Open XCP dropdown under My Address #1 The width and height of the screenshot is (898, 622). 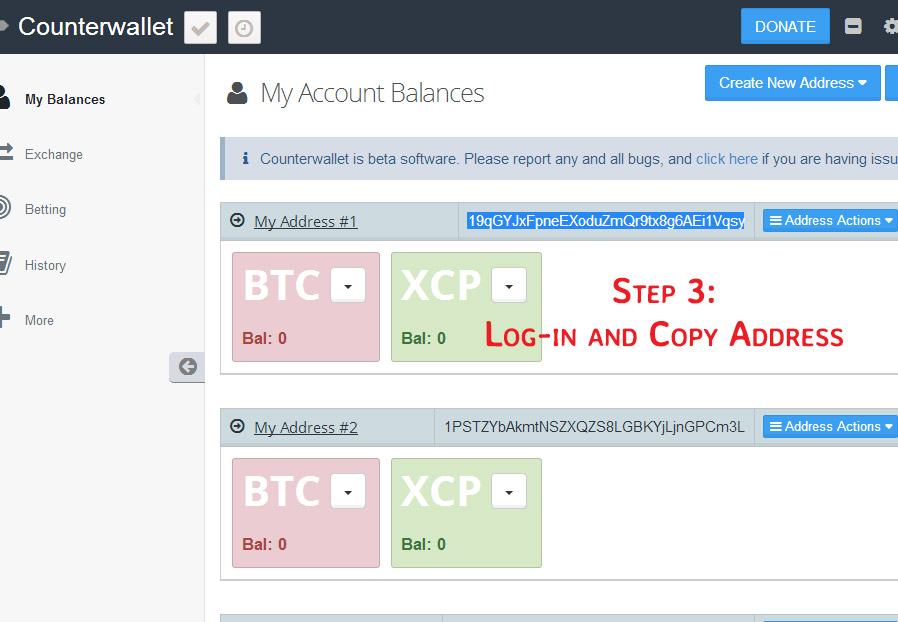pos(509,286)
